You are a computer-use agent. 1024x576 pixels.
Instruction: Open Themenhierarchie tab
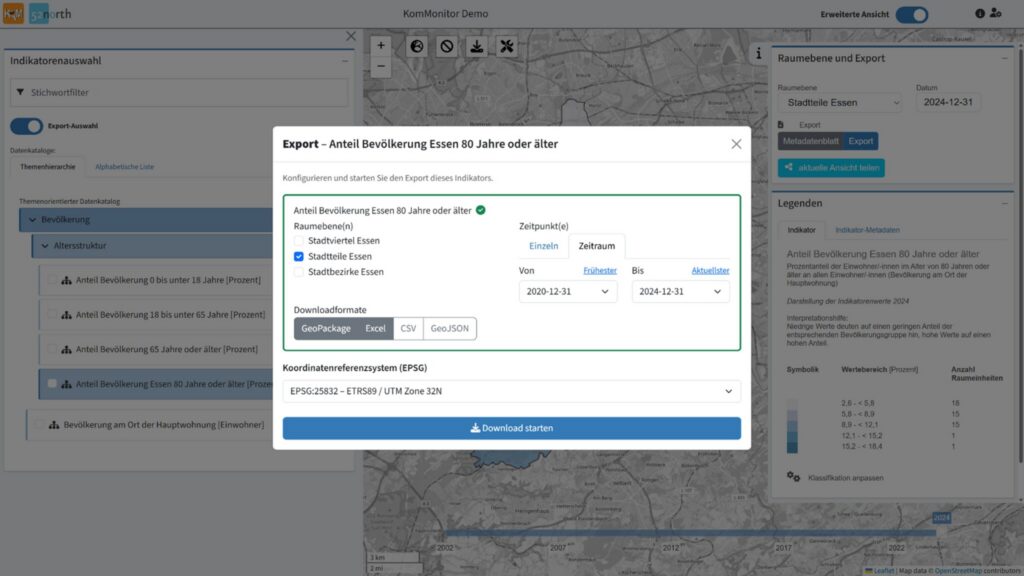point(48,167)
